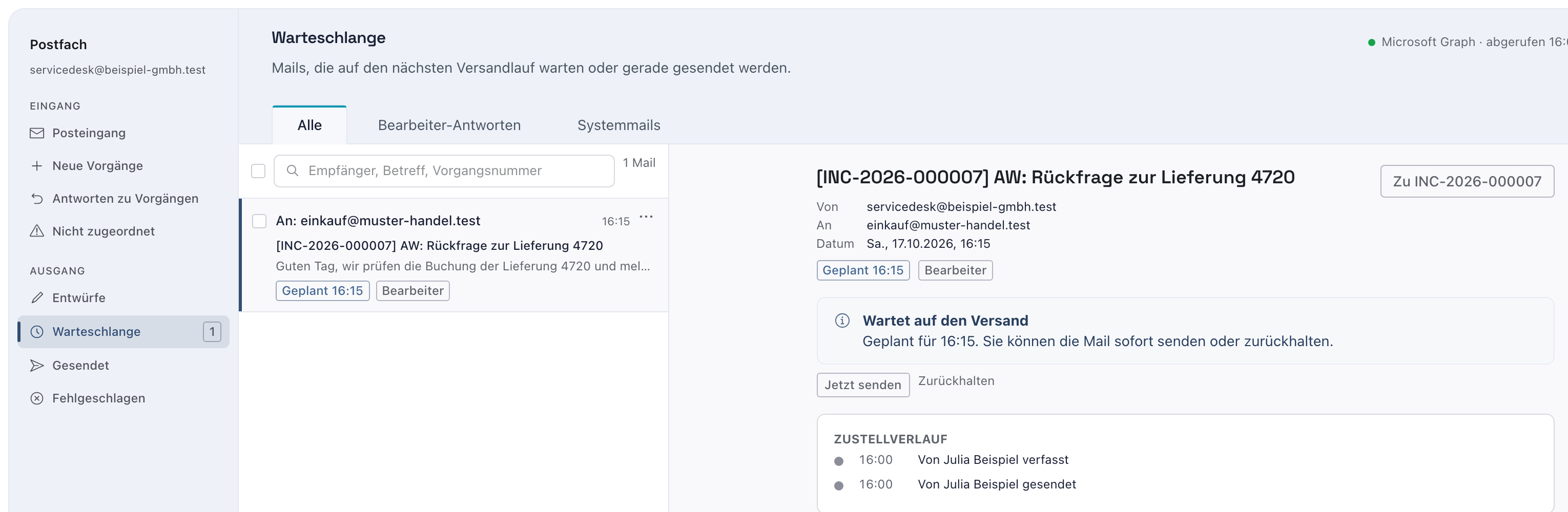Screen dimensions: 1568x512
Task: Click the pencil icon next to Entwürfe
Action: [37, 298]
